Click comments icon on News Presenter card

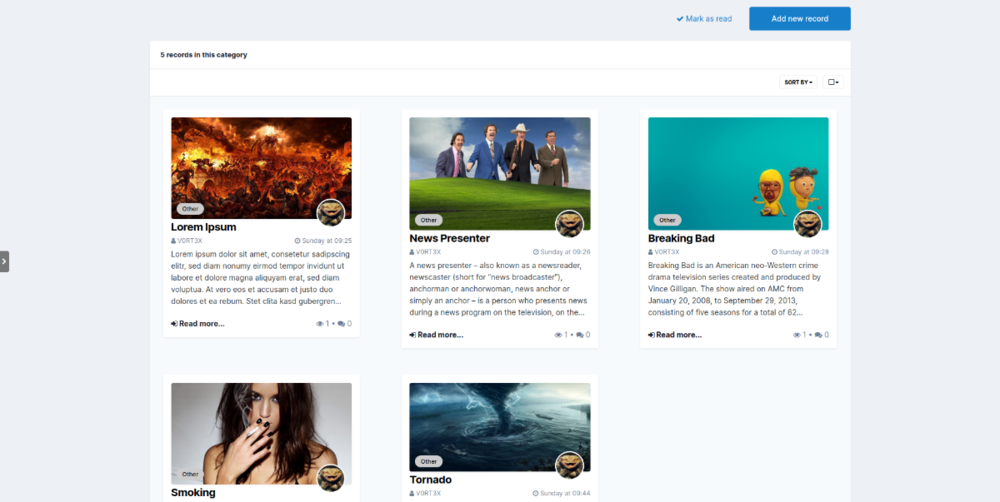[x=580, y=336]
